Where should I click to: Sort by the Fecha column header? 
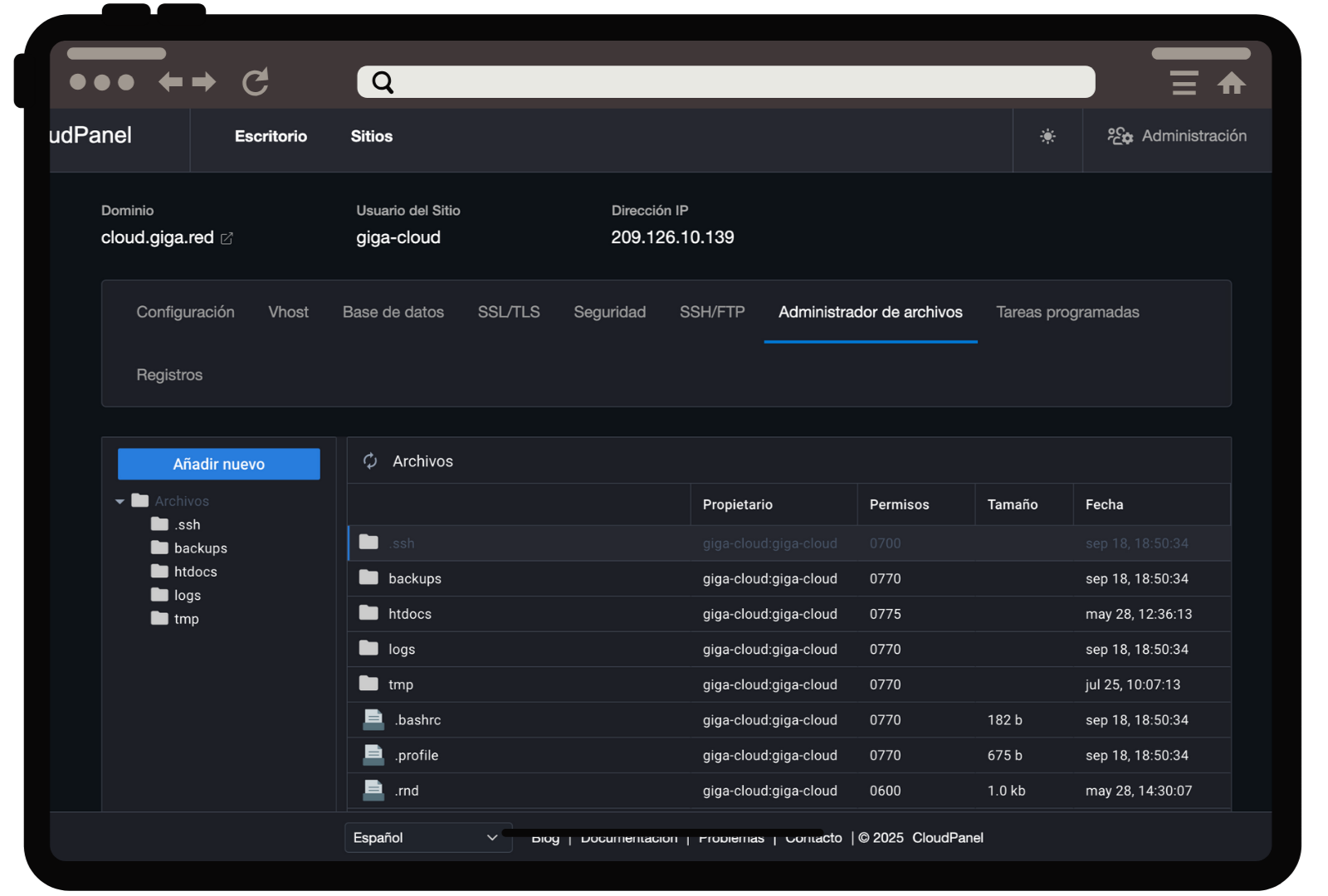coord(1104,504)
